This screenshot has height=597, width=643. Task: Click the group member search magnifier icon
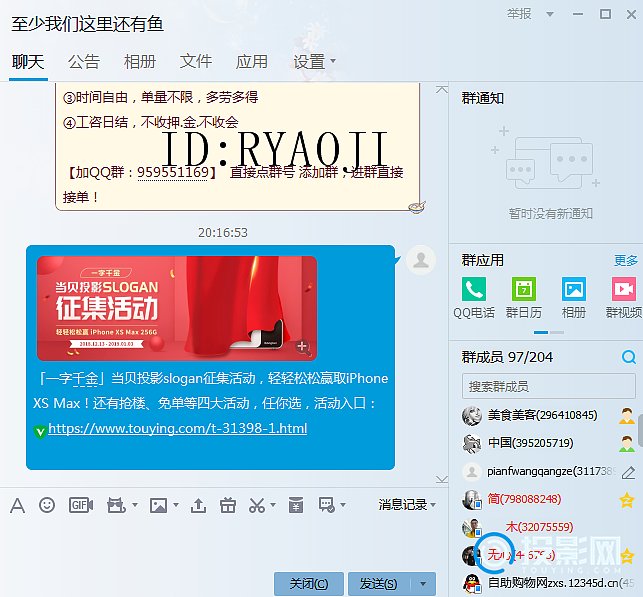tap(628, 357)
